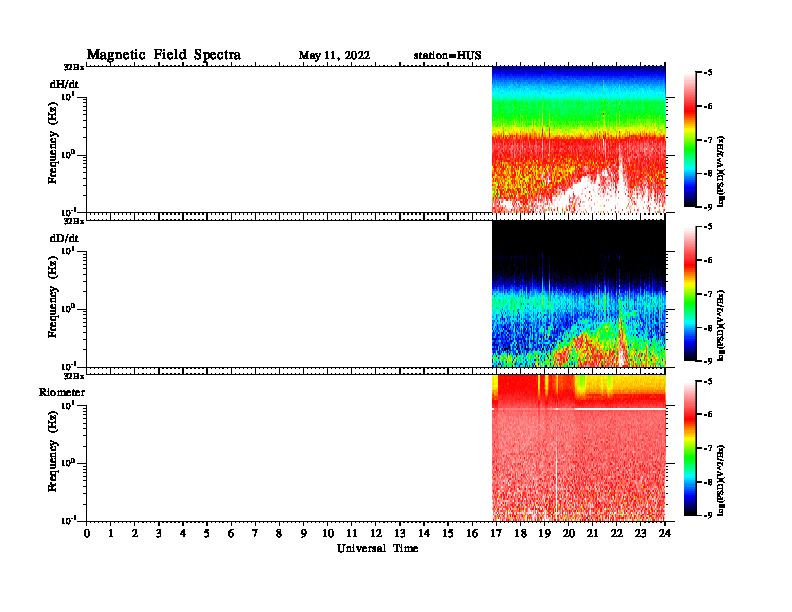Click the log(PSD) label beside the dD/dt colorbar
Image resolution: width=792 pixels, height=612 pixels.
[721, 326]
